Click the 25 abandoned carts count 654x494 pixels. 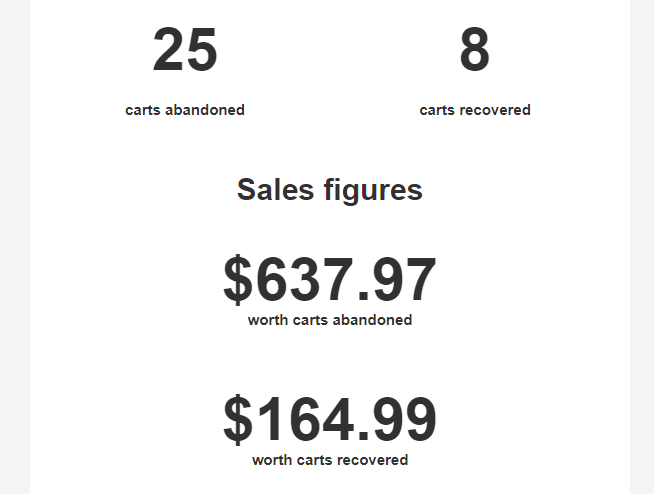(185, 50)
